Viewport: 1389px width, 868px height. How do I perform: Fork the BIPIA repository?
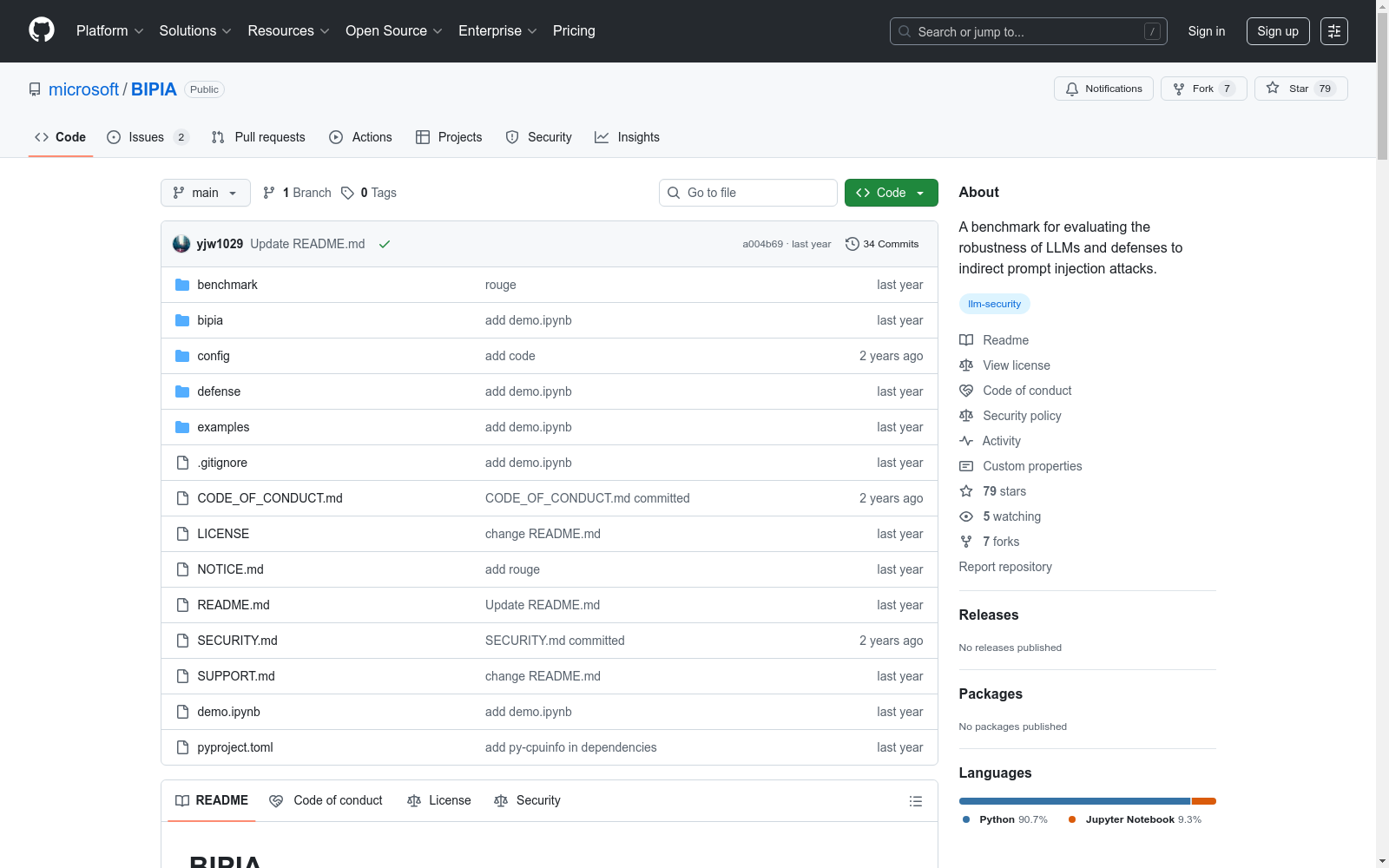(x=1203, y=89)
